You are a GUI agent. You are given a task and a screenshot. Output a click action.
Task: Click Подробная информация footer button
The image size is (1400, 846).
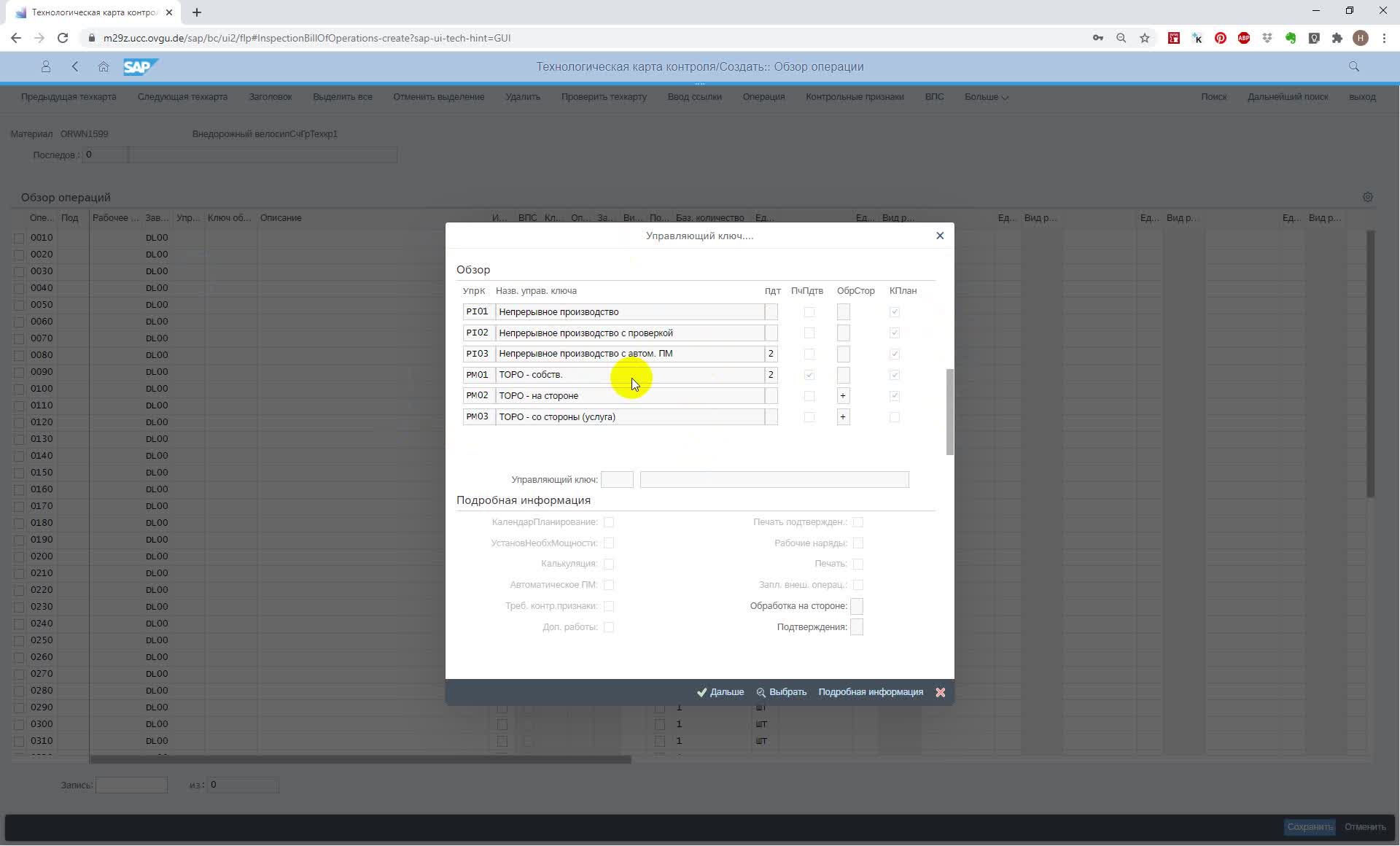[871, 692]
